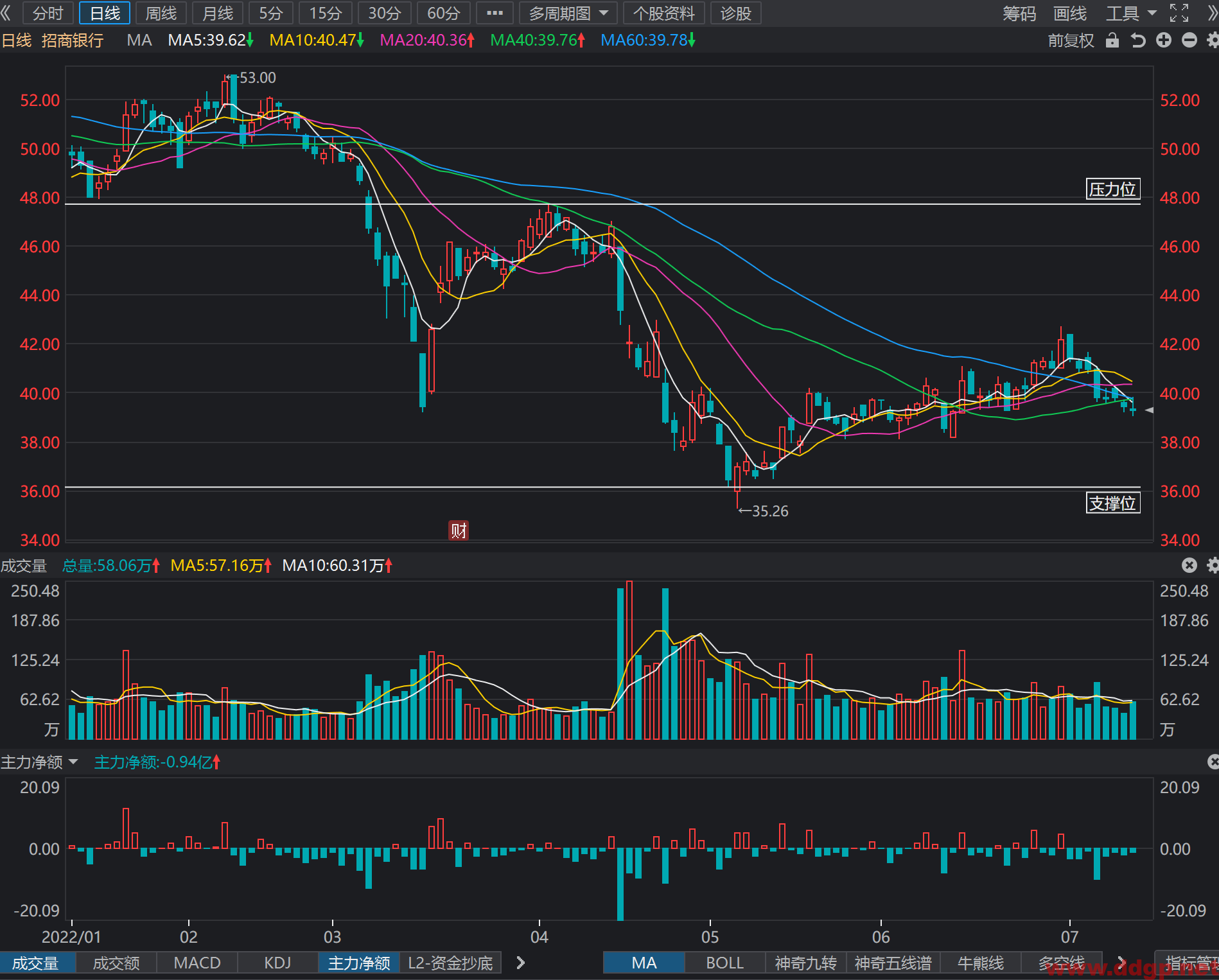1219x980 pixels.
Task: Expand the 多周期图 dropdown
Action: pos(568,13)
